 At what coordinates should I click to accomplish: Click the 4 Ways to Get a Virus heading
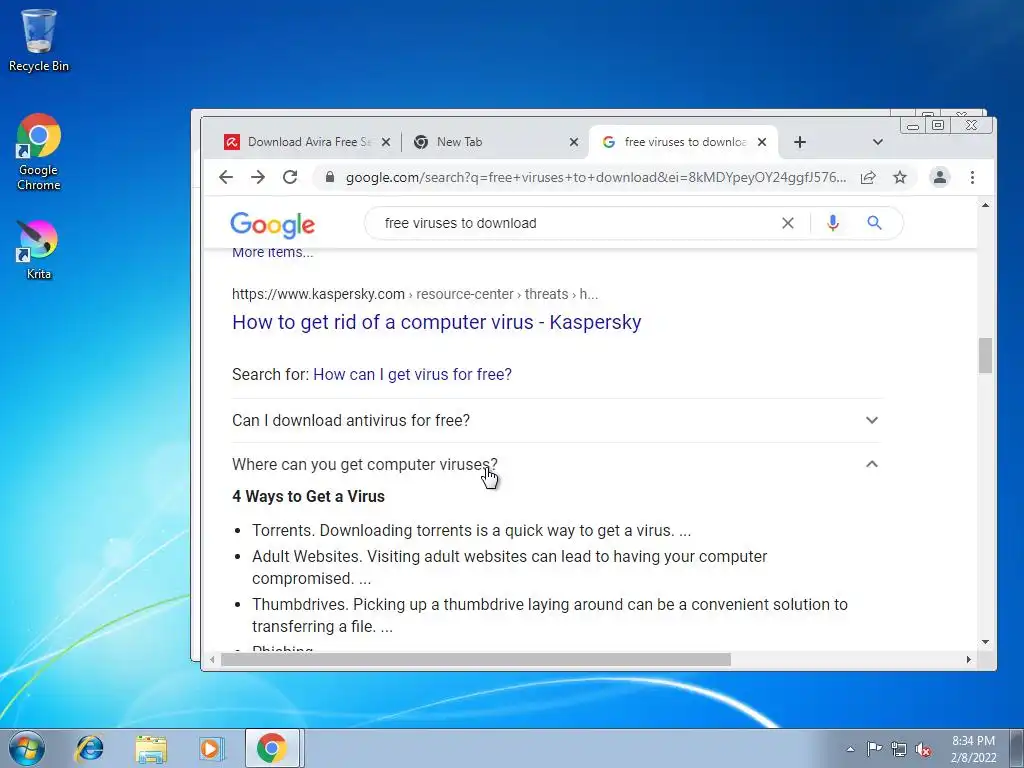(308, 496)
